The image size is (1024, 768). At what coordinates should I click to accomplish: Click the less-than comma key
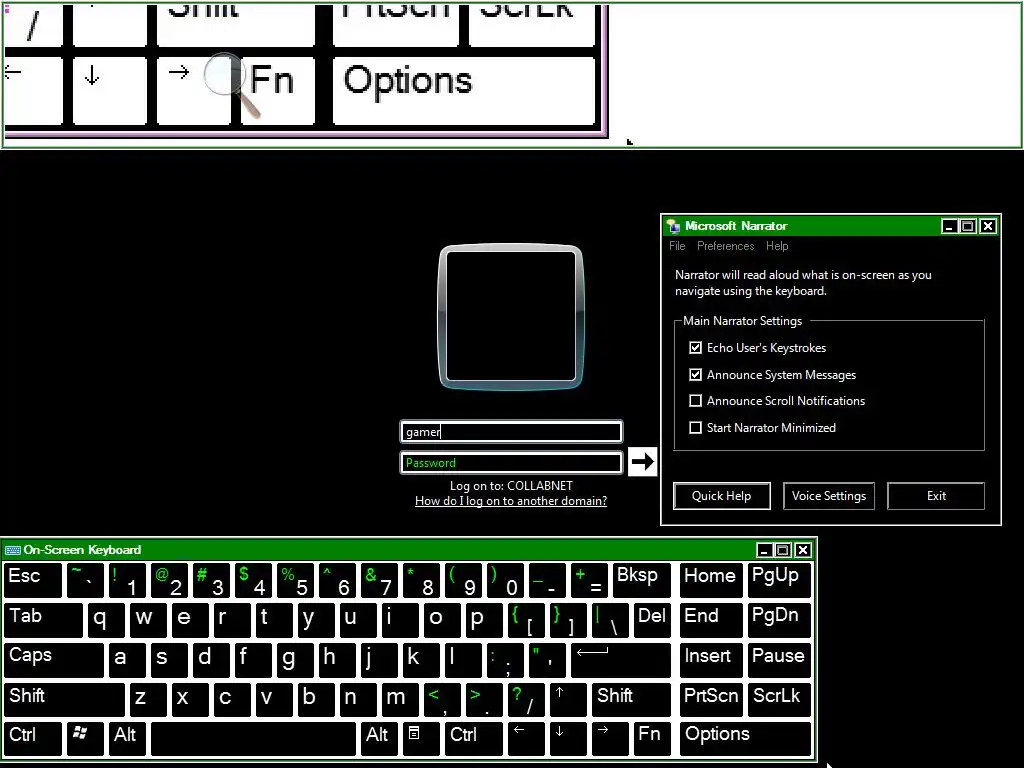[442, 699]
